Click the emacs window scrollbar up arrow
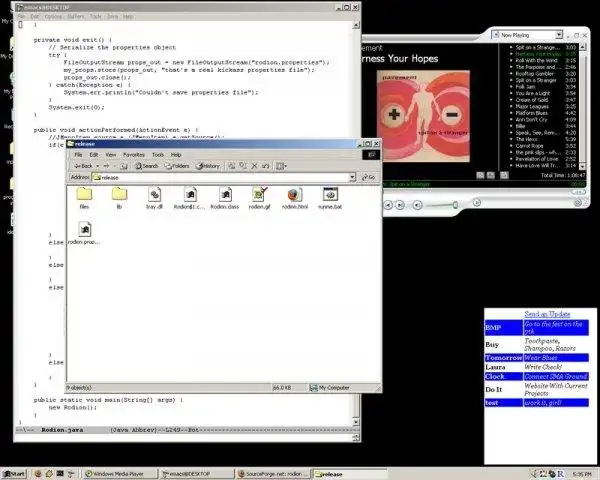 tap(356, 25)
